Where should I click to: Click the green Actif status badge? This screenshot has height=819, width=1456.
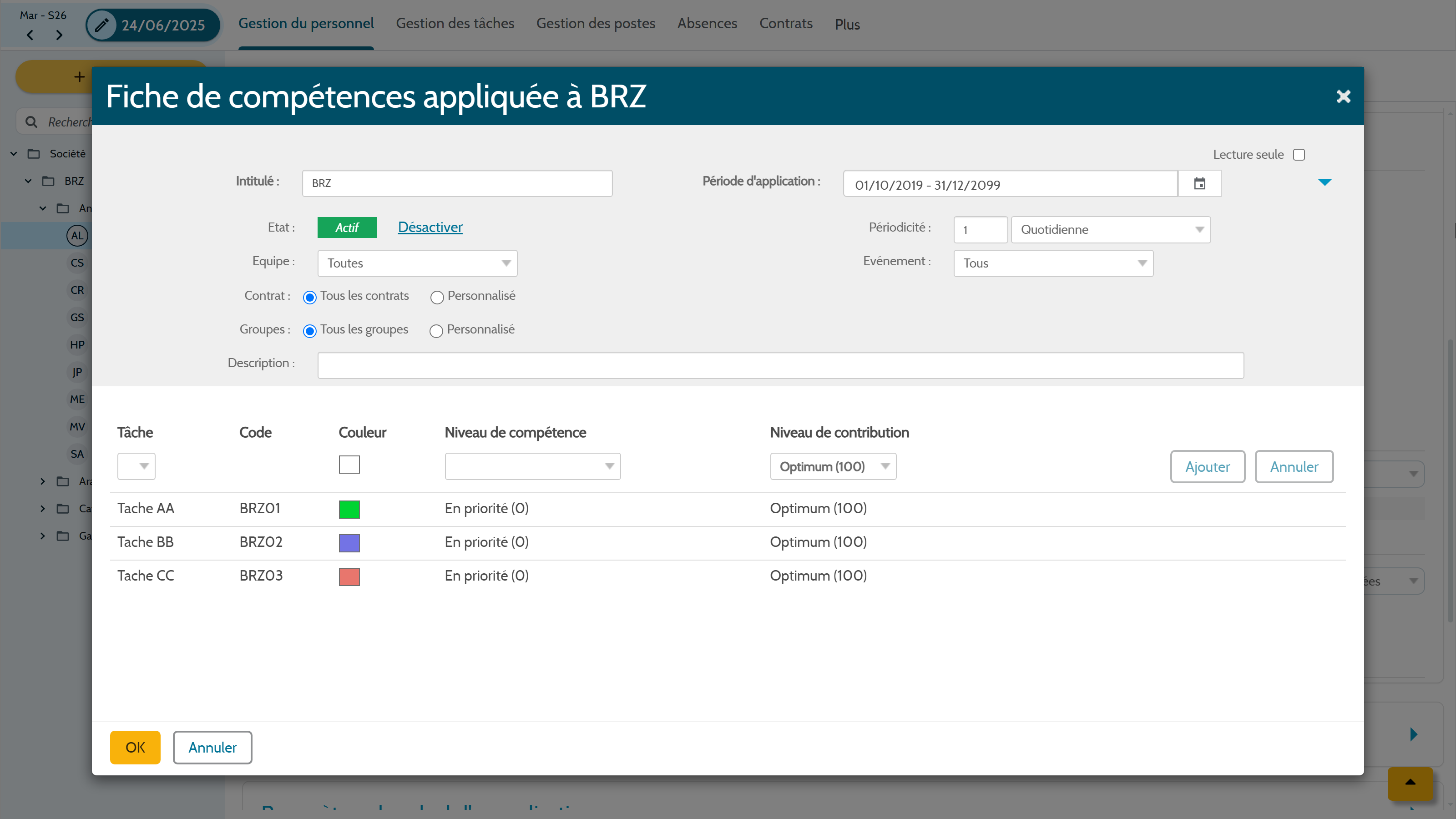[x=347, y=228]
